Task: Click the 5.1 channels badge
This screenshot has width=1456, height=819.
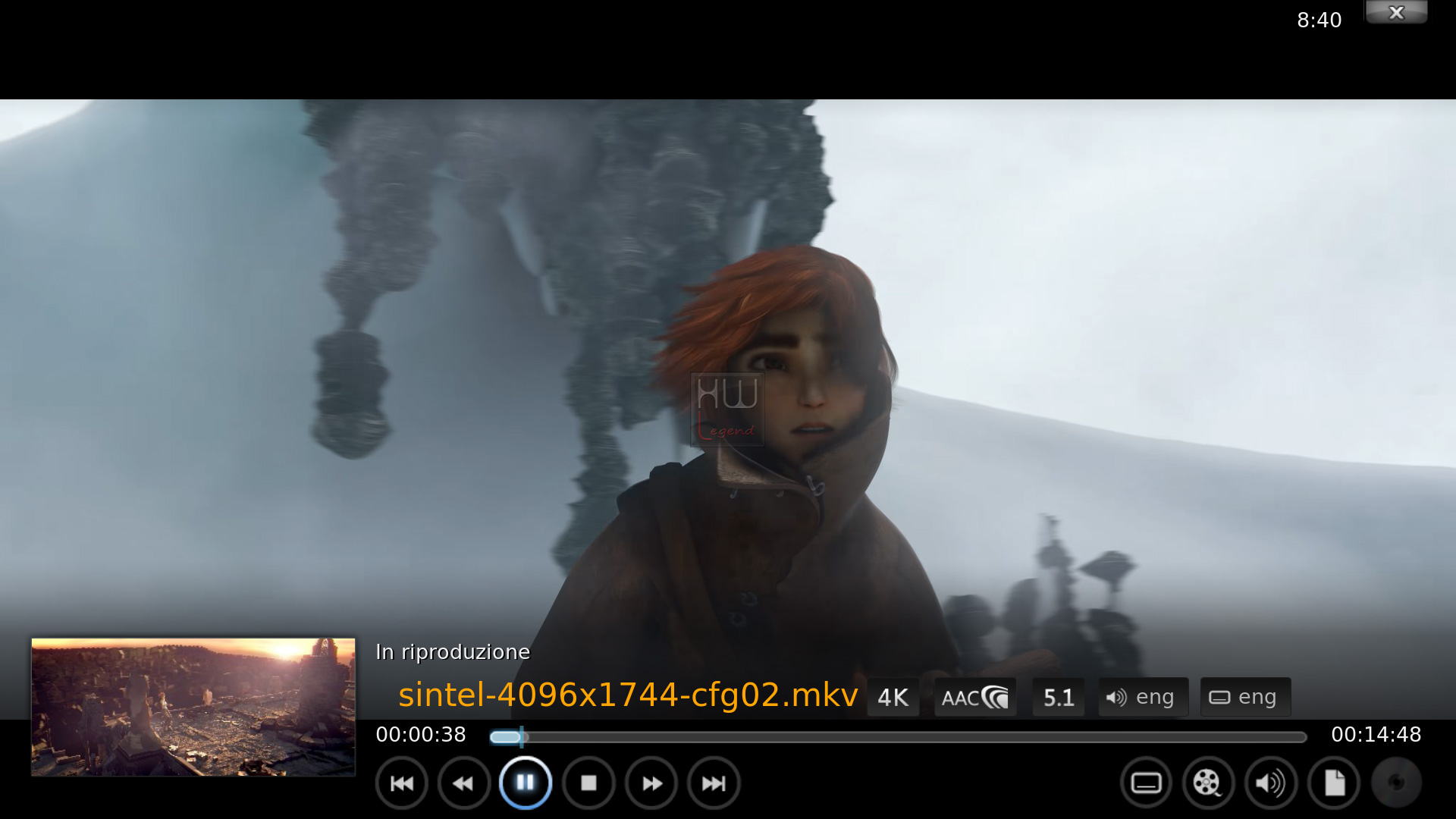Action: [1059, 697]
